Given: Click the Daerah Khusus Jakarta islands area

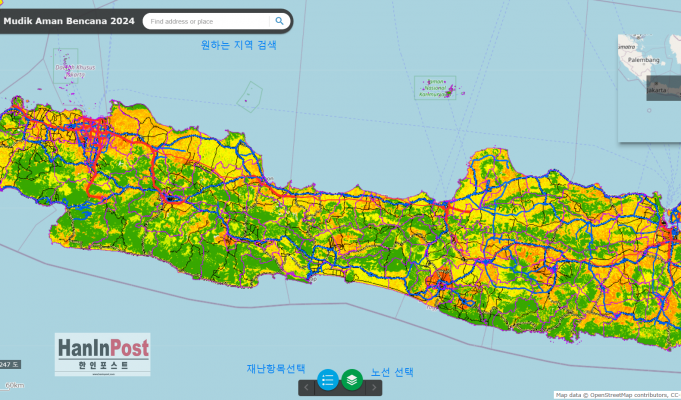Looking at the screenshot, I should click(68, 67).
